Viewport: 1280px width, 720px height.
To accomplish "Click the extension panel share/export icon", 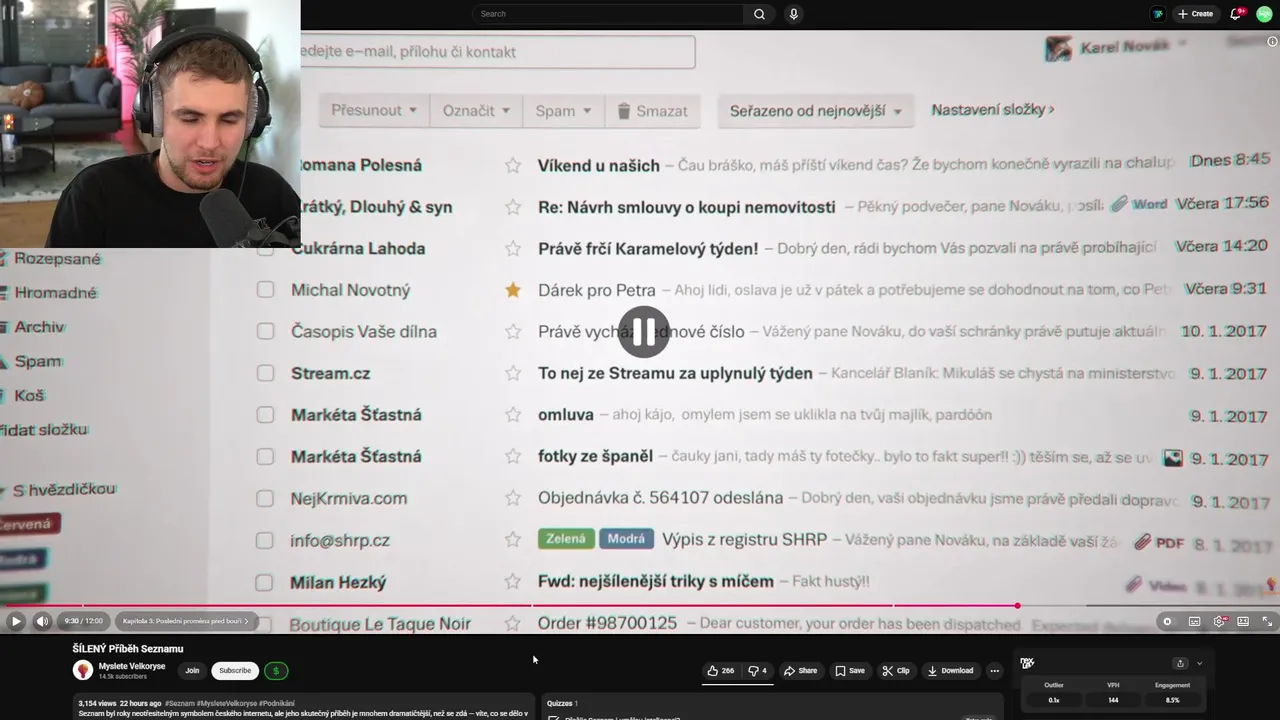I will (x=1180, y=663).
